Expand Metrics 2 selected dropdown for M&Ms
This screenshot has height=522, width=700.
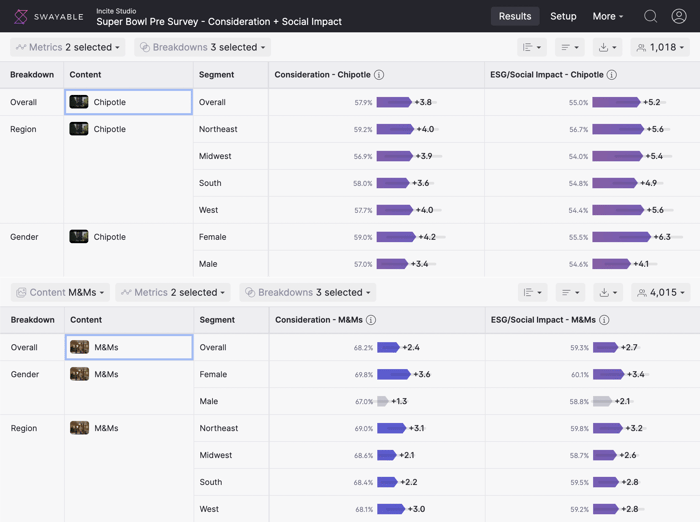[173, 292]
